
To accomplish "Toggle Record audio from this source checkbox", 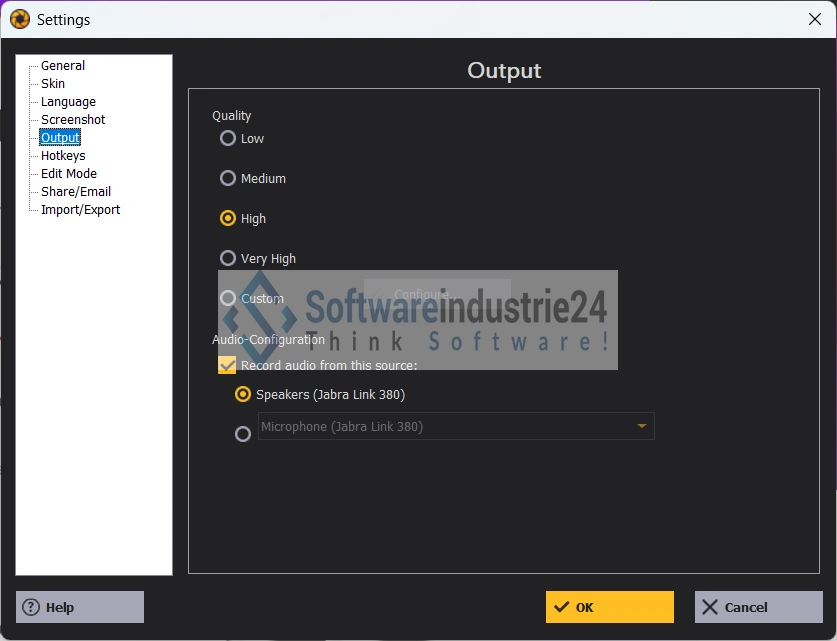I will (x=227, y=366).
